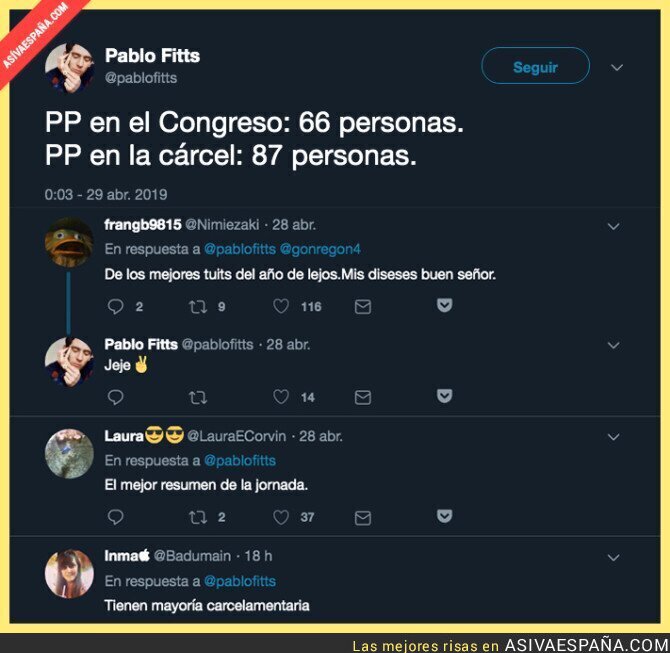Reply to frangb9815's tweet
This screenshot has height=653, width=670.
click(115, 306)
